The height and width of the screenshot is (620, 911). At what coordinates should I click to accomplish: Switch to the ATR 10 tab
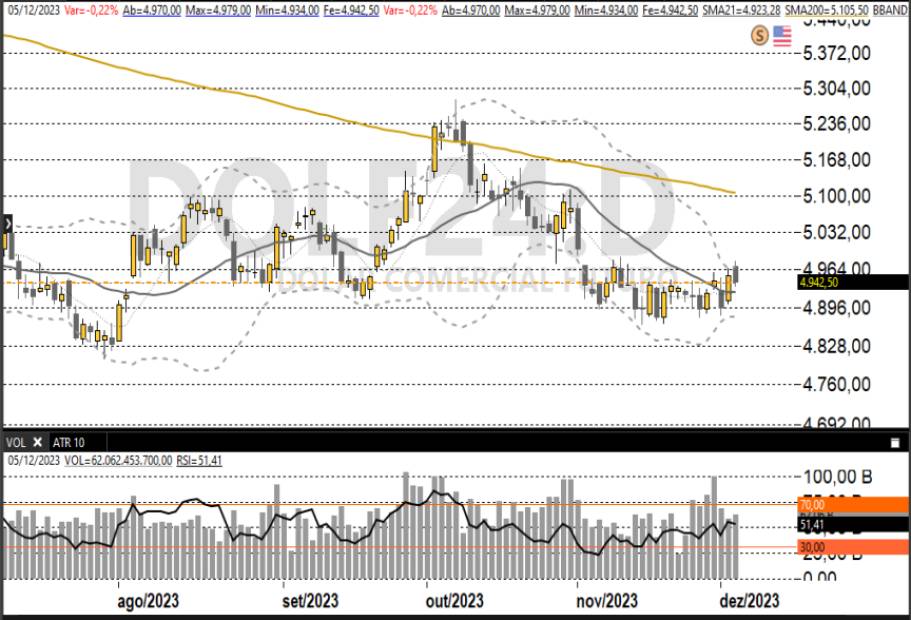pyautogui.click(x=70, y=441)
